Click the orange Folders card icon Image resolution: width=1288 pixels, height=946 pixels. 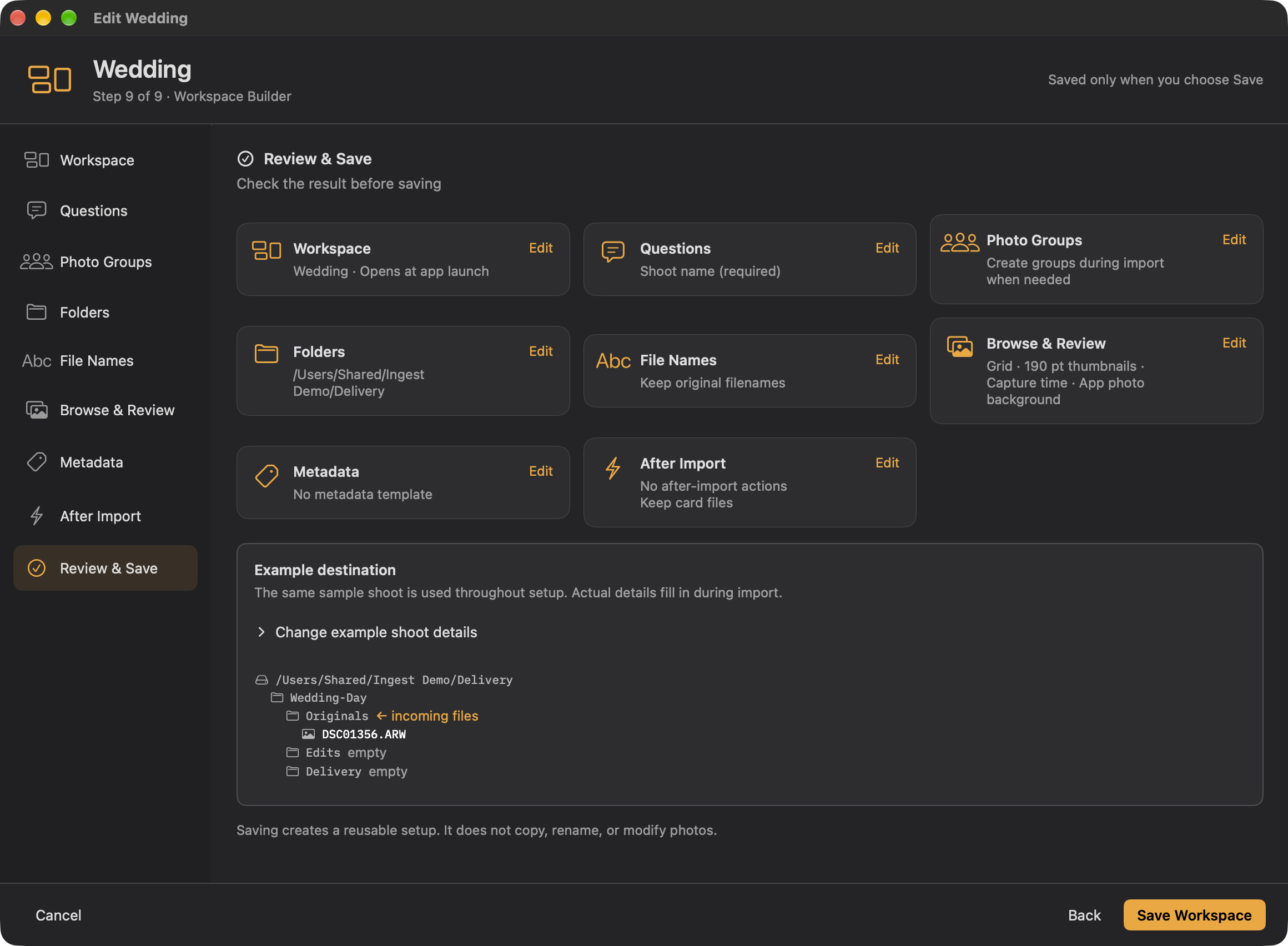coord(266,353)
